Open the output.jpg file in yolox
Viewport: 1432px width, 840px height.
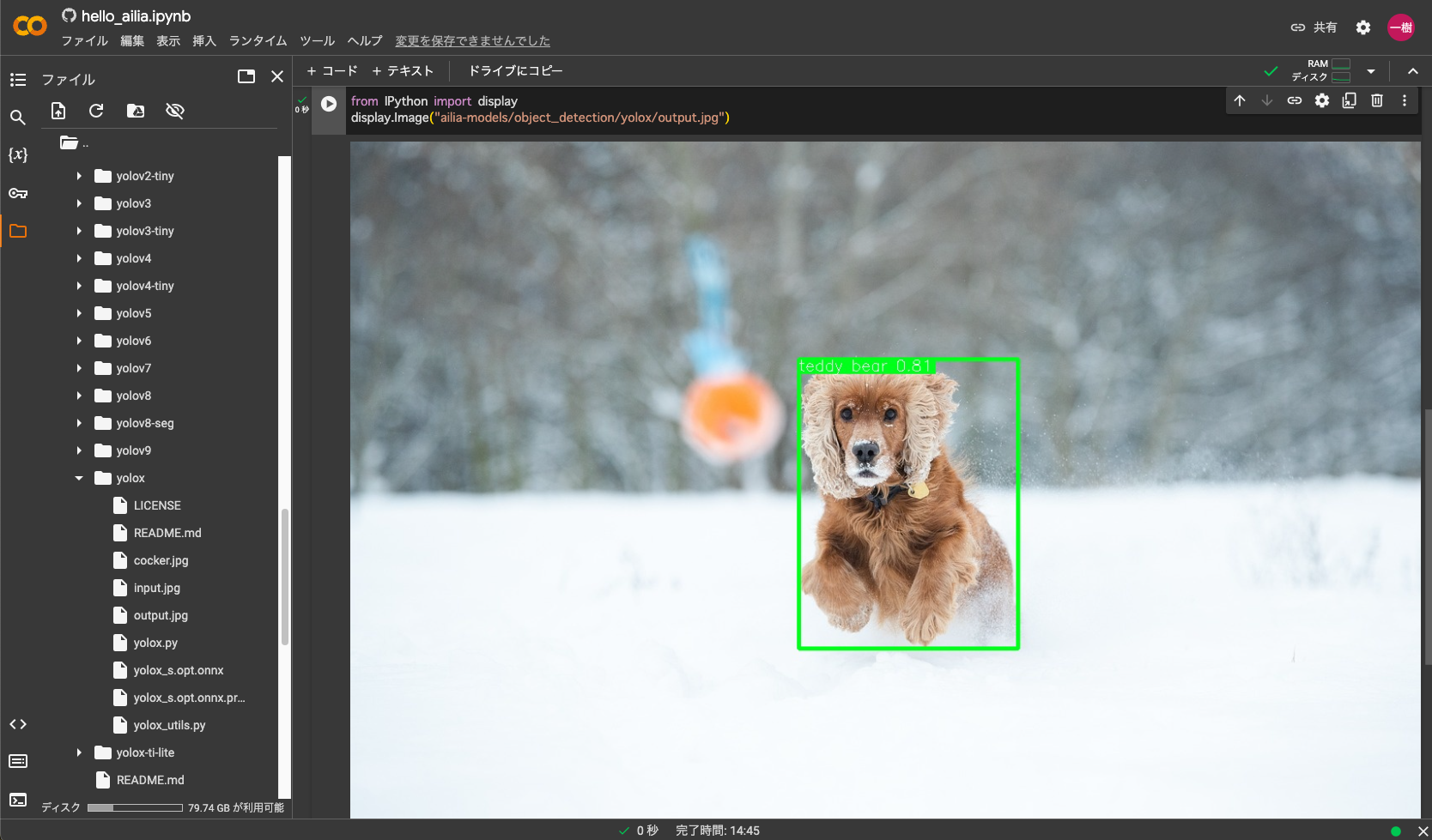pyautogui.click(x=161, y=615)
